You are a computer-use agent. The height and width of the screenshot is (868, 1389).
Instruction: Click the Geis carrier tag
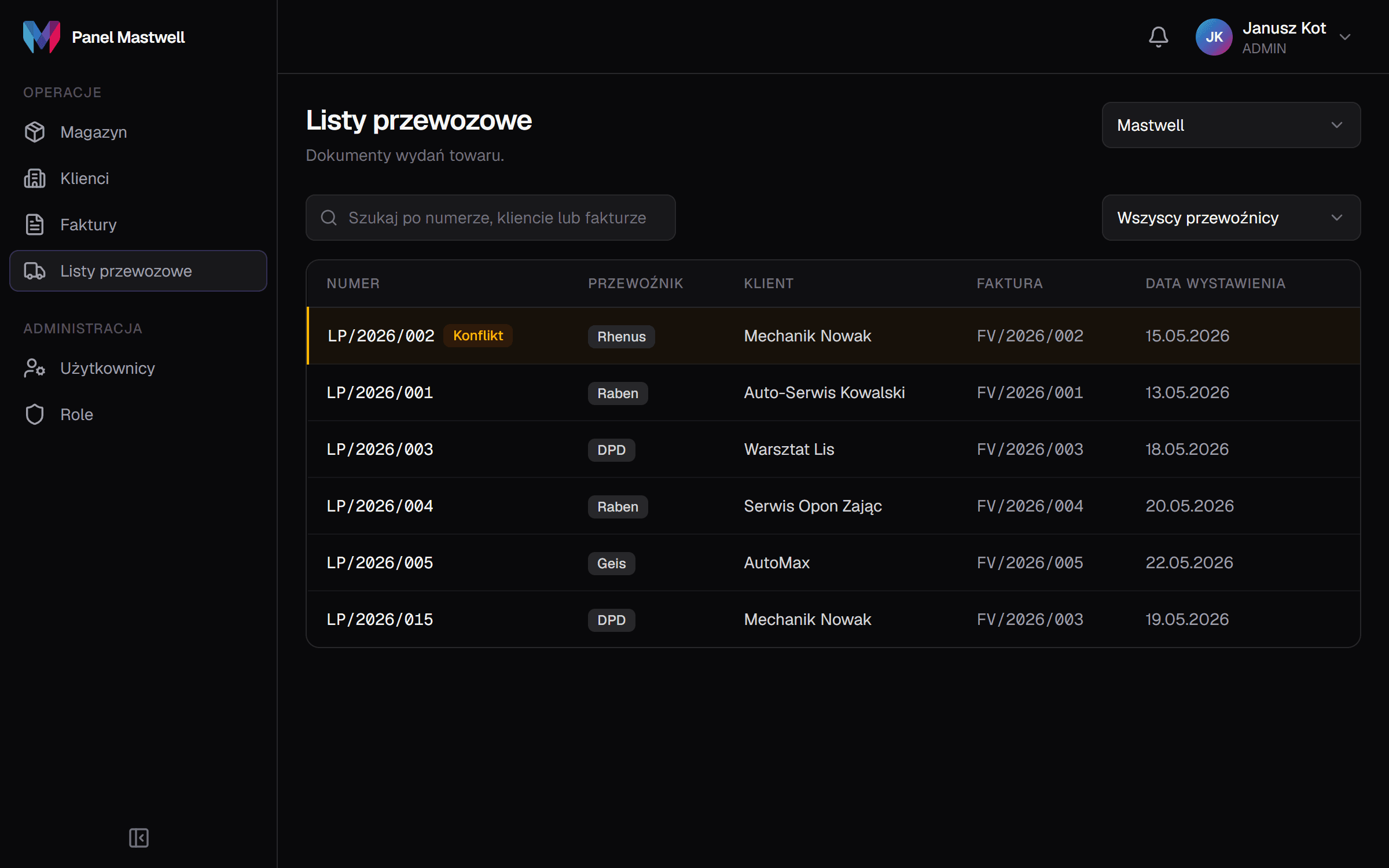(611, 564)
